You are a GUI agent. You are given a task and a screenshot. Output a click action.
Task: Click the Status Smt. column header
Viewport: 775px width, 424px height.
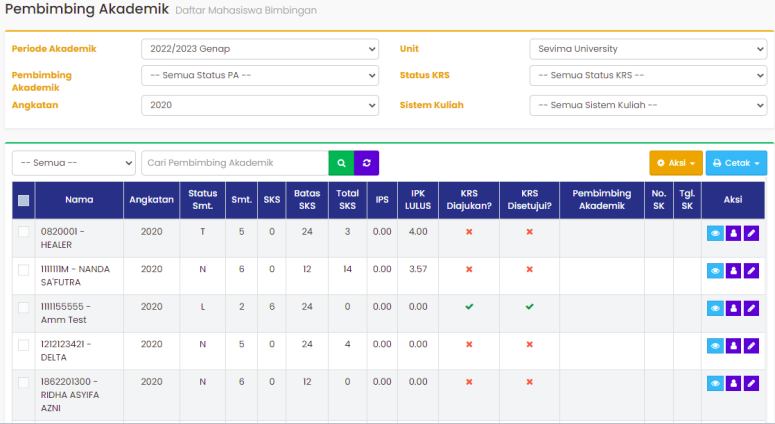point(203,200)
